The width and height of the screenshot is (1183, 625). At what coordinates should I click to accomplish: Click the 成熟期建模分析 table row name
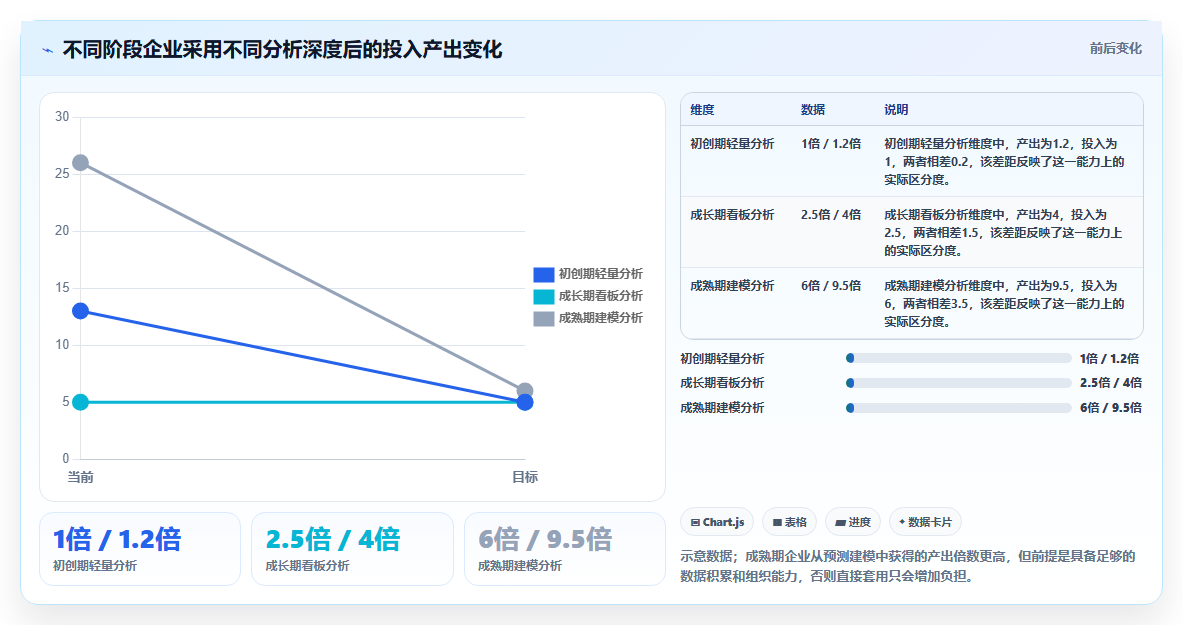[732, 285]
